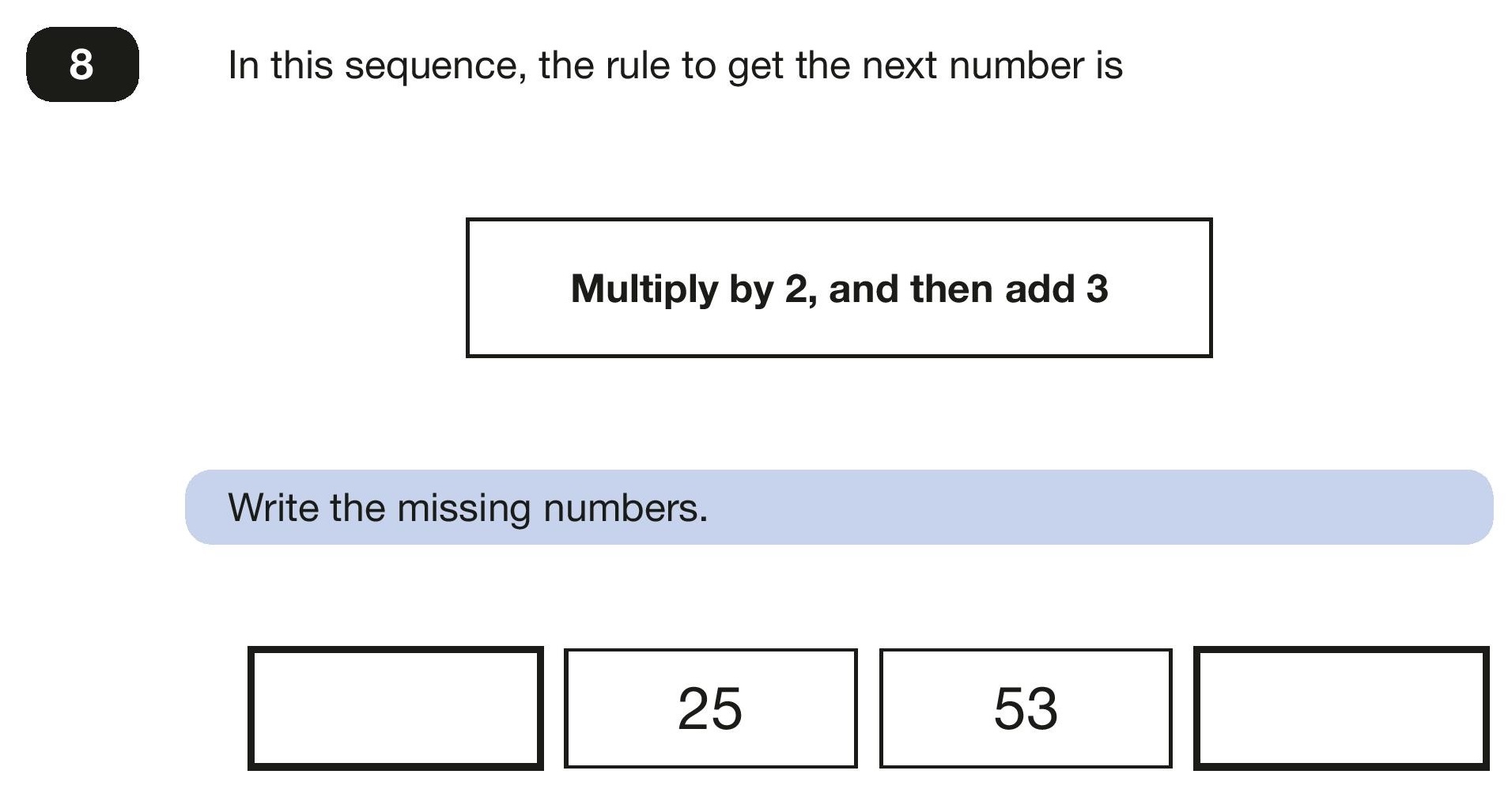The image size is (1508, 812).
Task: Click the blue 'Write the missing numbers.' banner
Action: (x=839, y=507)
